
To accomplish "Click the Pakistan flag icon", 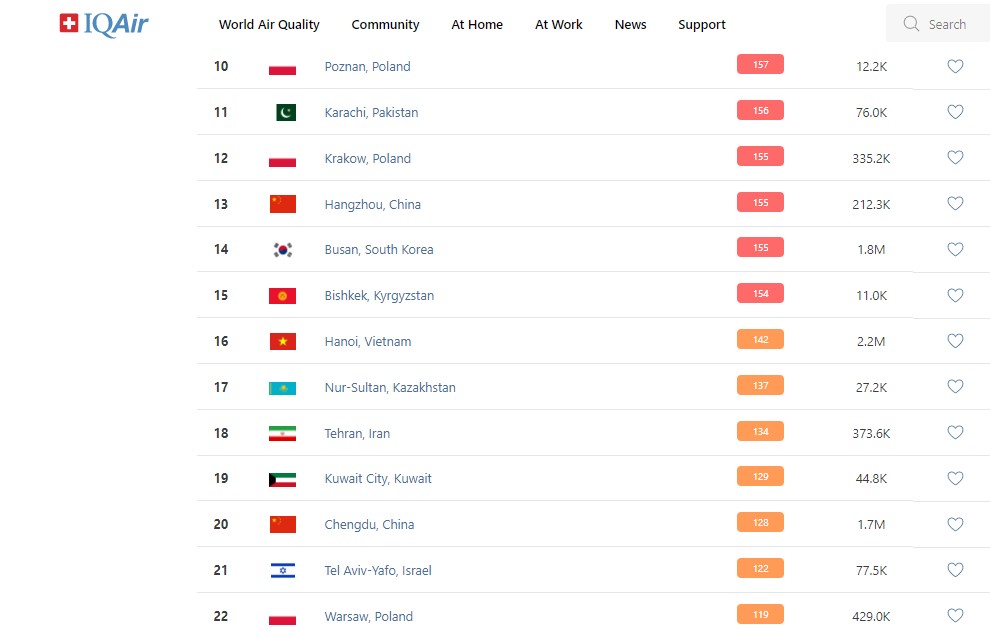I will (x=286, y=112).
